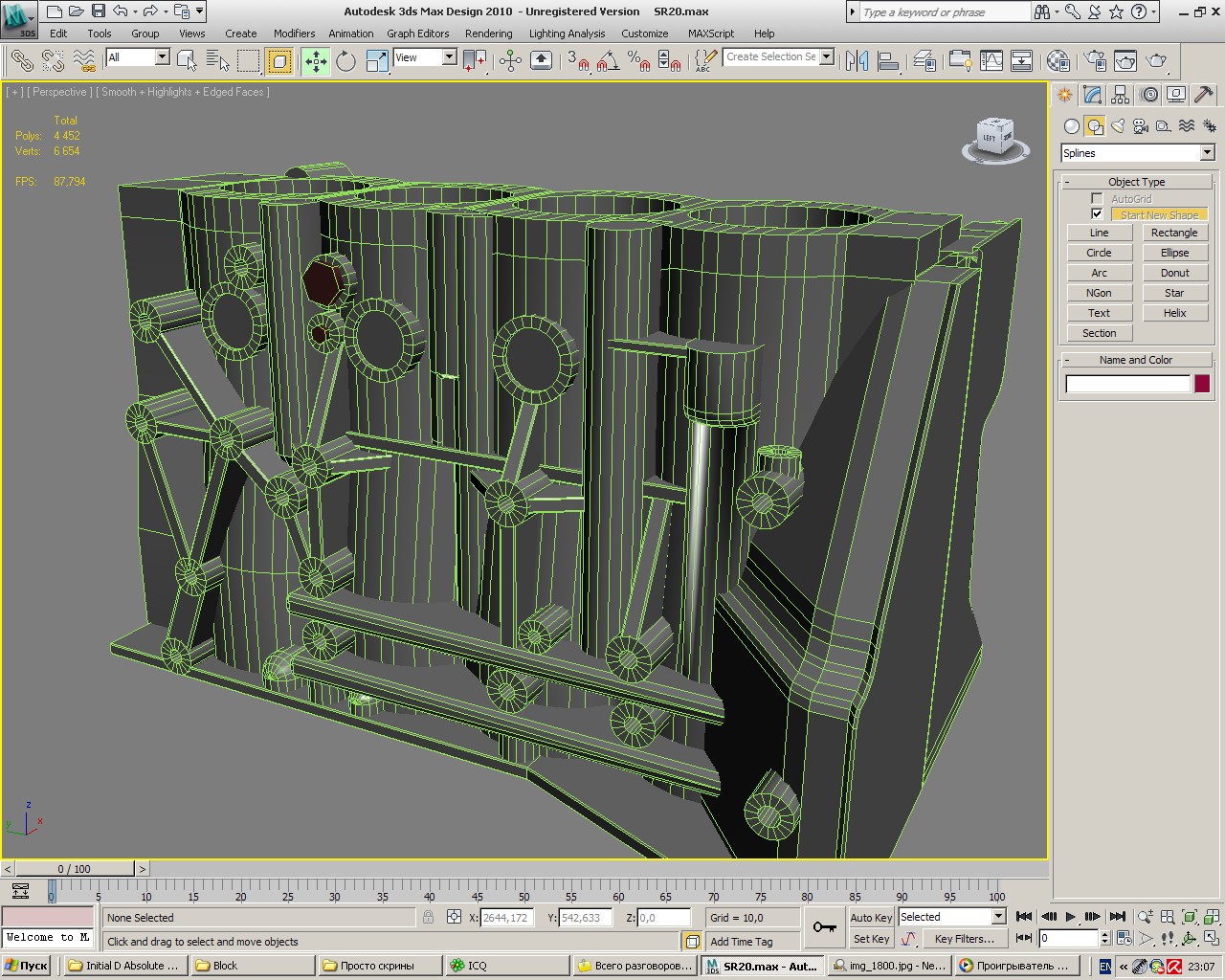The height and width of the screenshot is (980, 1225).
Task: Click the object color swatch
Action: point(1202,384)
